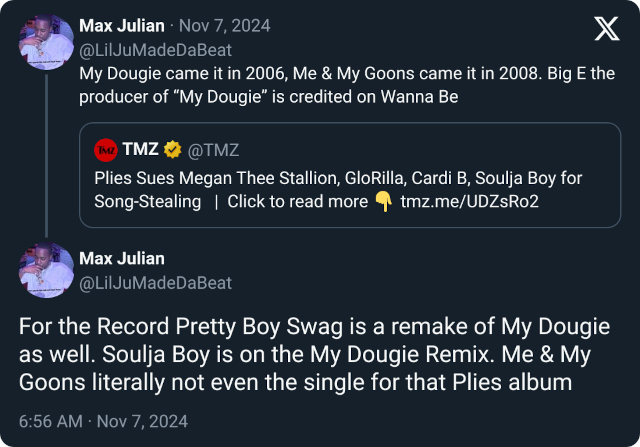The height and width of the screenshot is (447, 640).
Task: Click the red TMZ logo icon
Action: [x=105, y=150]
